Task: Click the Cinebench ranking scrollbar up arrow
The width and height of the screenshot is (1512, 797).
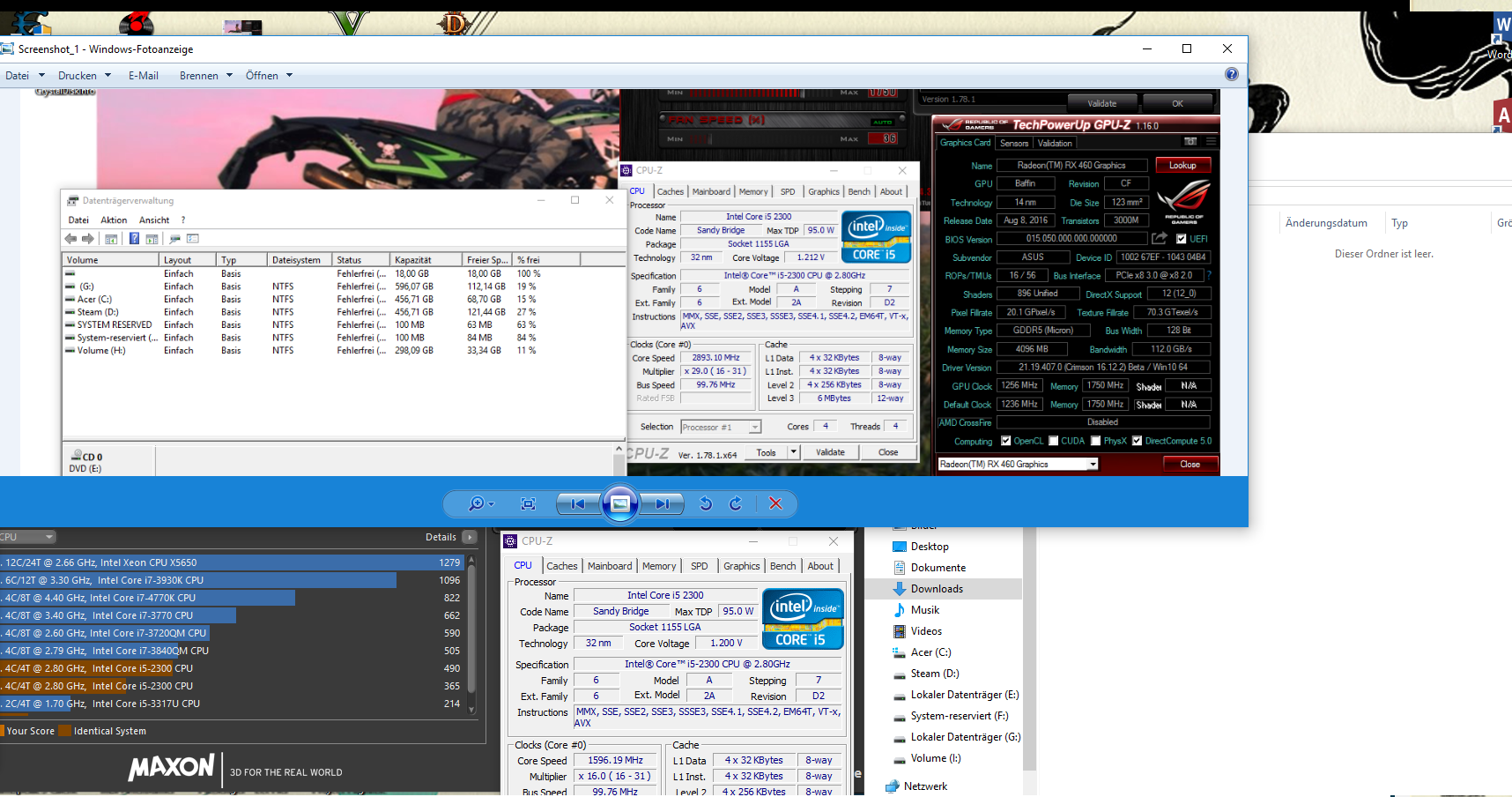Action: pyautogui.click(x=471, y=559)
